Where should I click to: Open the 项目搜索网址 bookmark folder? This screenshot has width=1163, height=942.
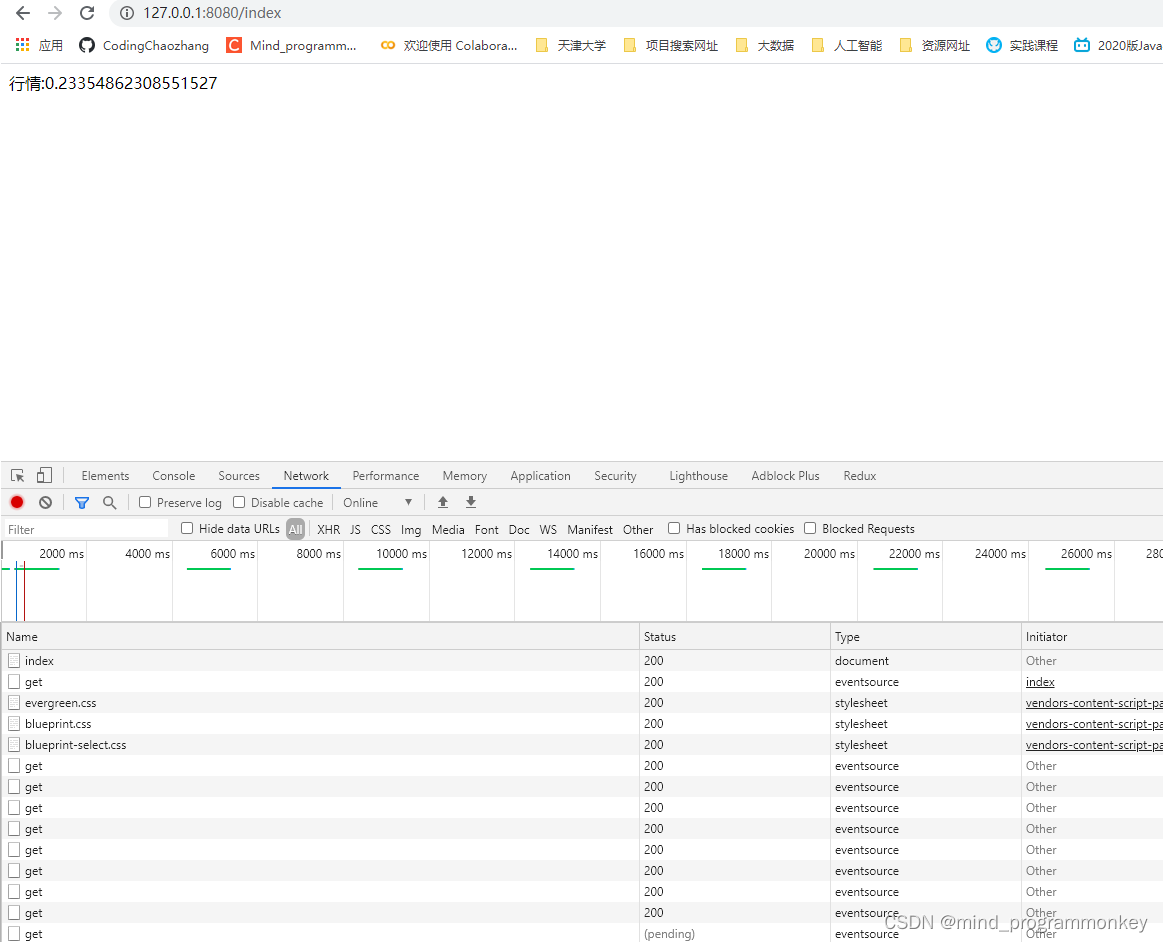pos(671,45)
